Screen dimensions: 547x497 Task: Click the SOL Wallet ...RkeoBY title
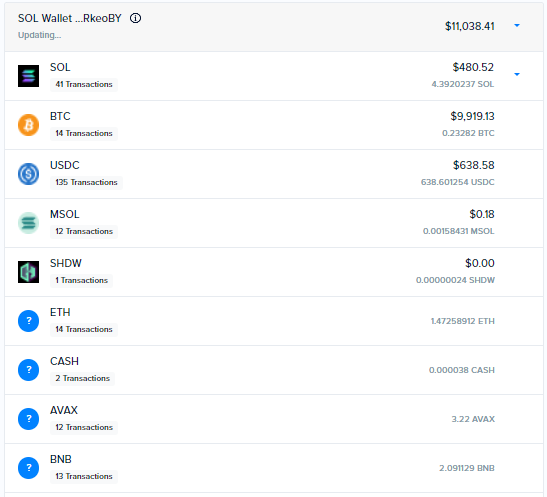coord(70,18)
